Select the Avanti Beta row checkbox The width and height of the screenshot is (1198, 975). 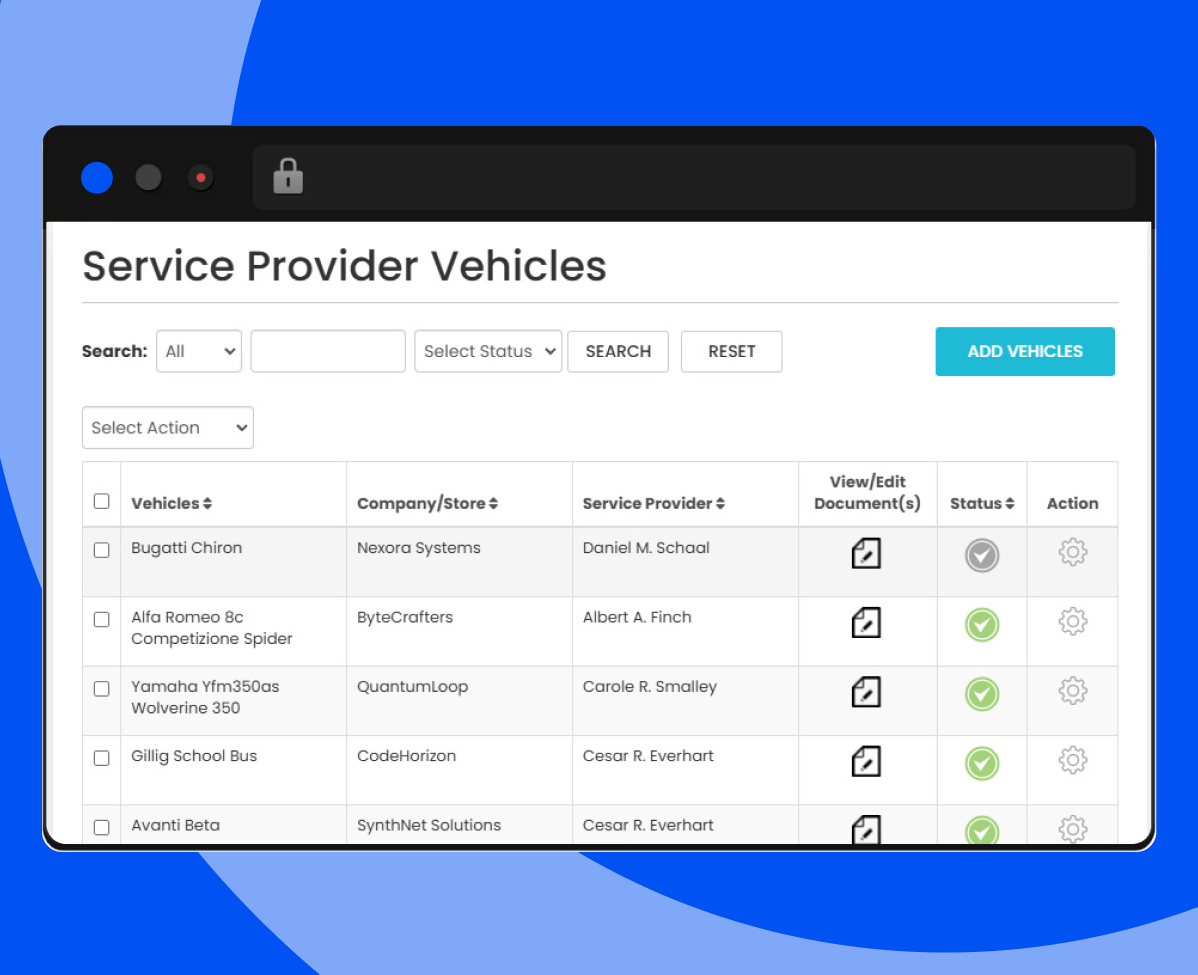[101, 827]
